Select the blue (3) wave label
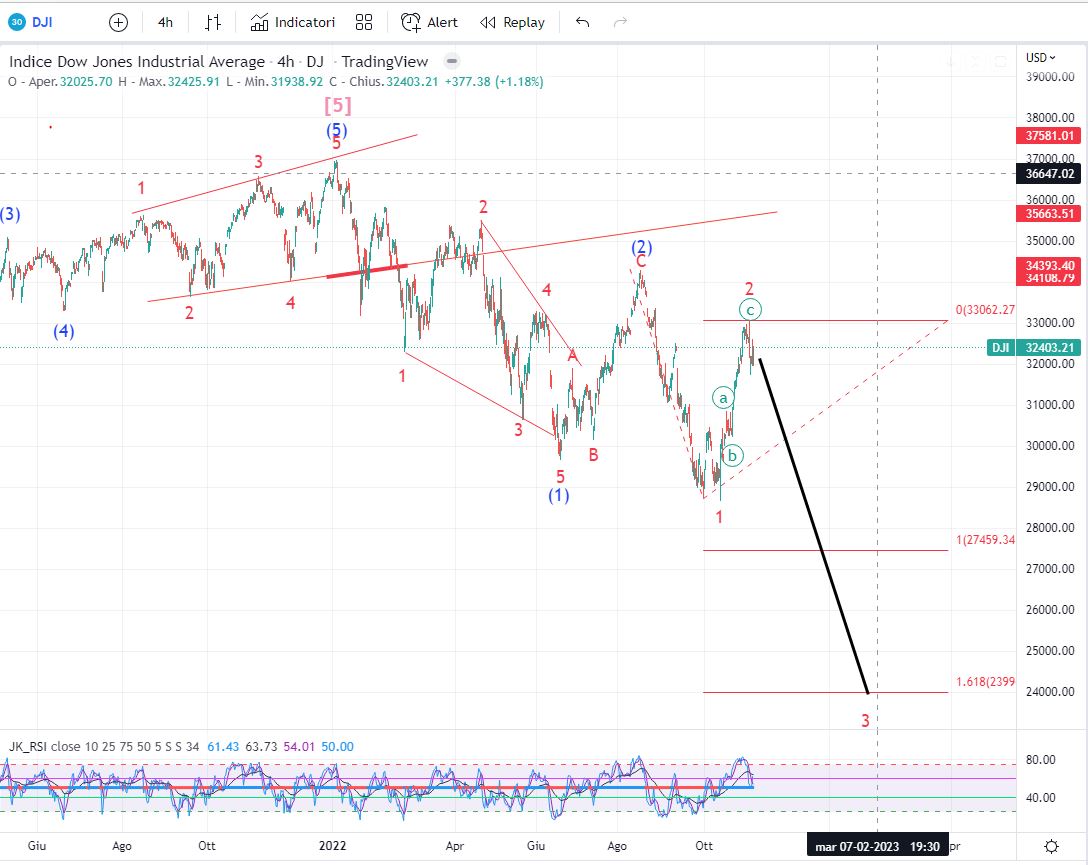Screen dimensions: 1088x865 (x=10, y=214)
